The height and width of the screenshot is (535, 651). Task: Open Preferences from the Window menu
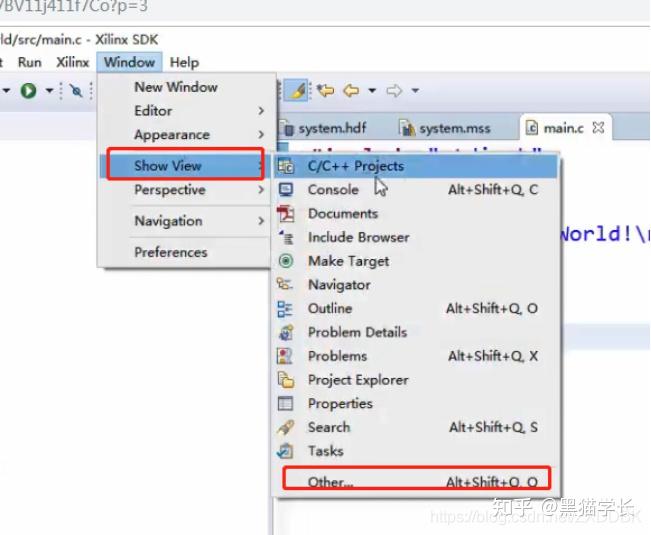click(x=187, y=252)
